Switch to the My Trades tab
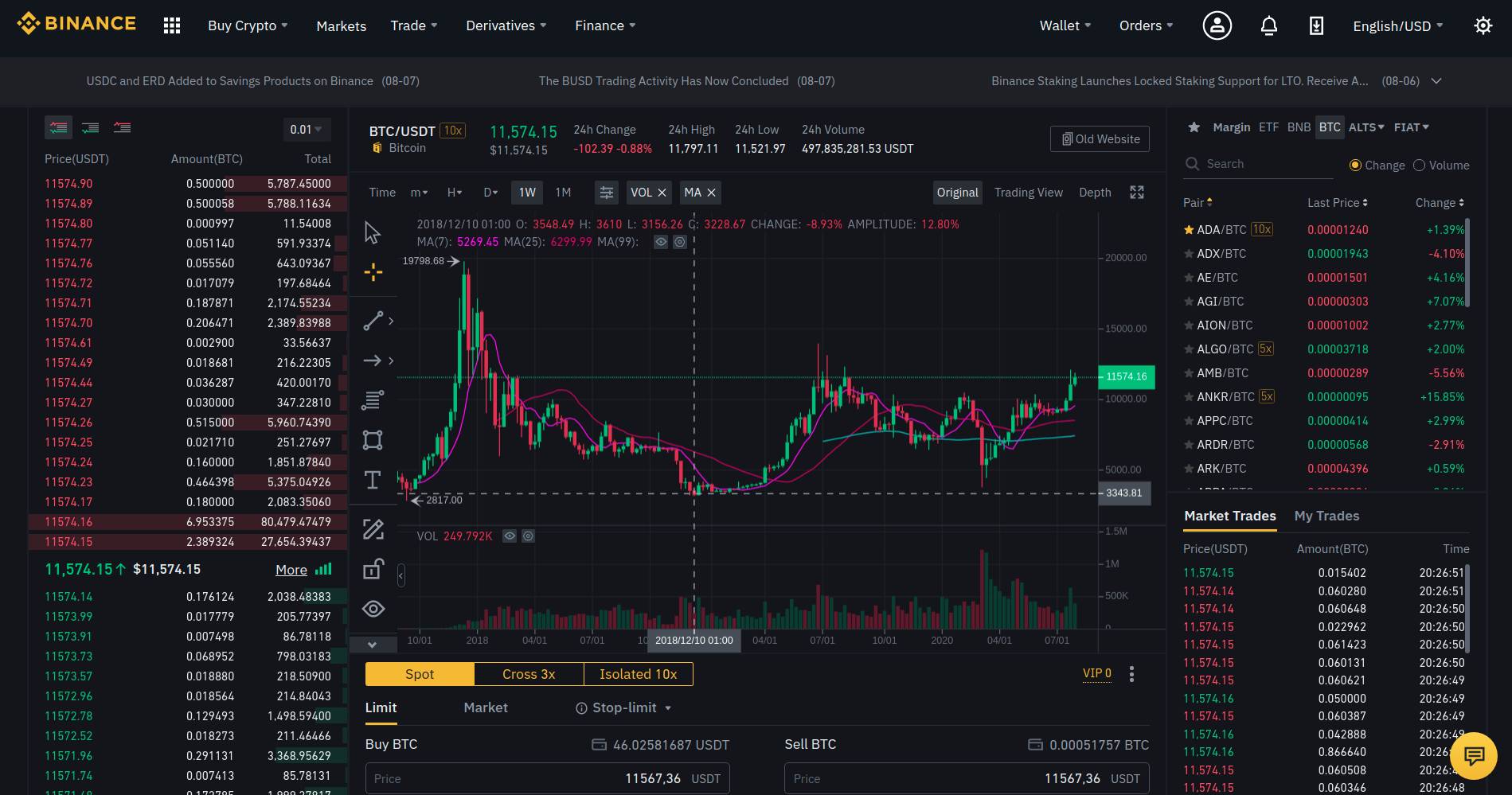The width and height of the screenshot is (1512, 795). click(x=1326, y=516)
